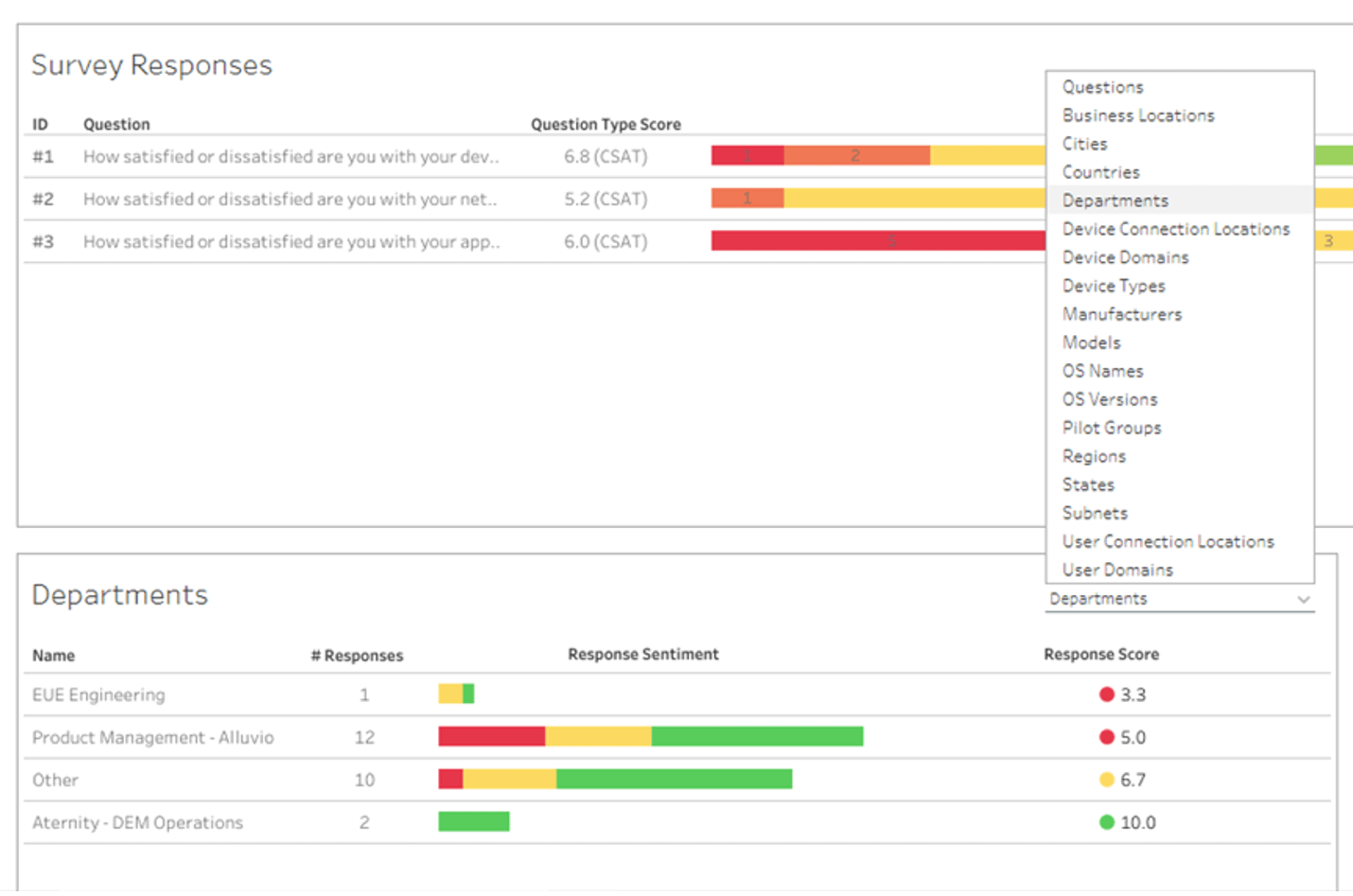Choose 'Business Locations' in the open list

pyautogui.click(x=1138, y=114)
